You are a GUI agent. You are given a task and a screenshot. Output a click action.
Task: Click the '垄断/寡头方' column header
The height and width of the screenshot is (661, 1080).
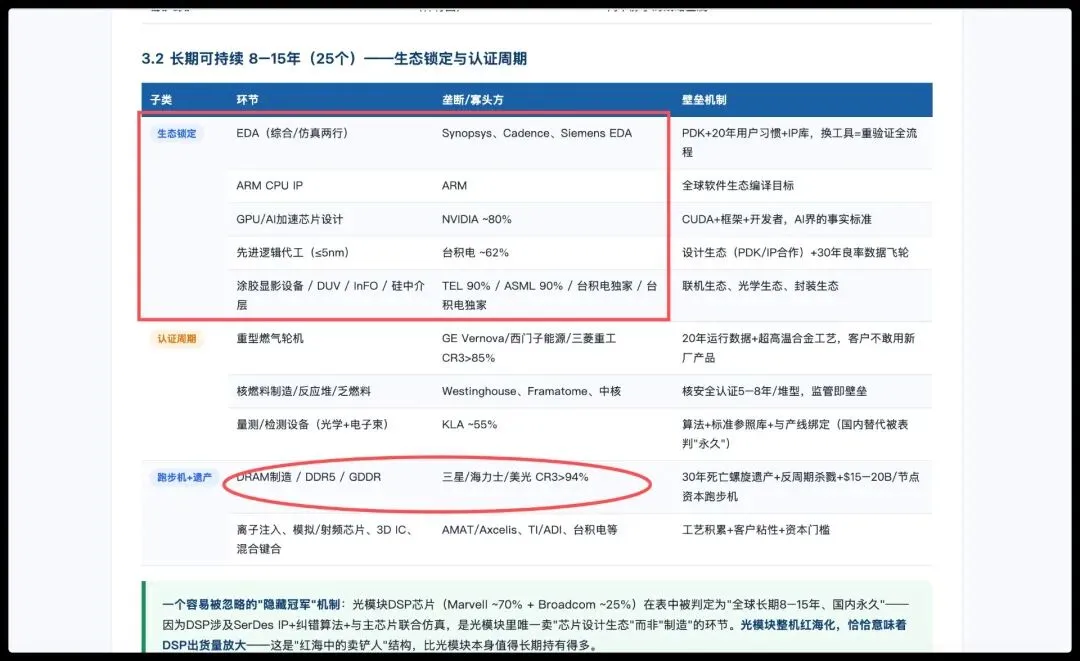pyautogui.click(x=472, y=100)
